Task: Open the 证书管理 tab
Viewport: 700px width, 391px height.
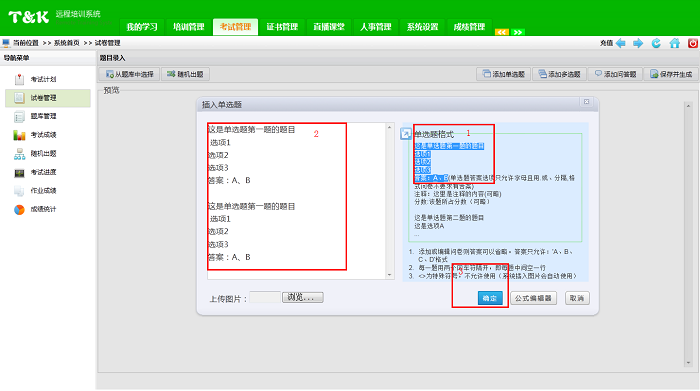Action: click(282, 27)
